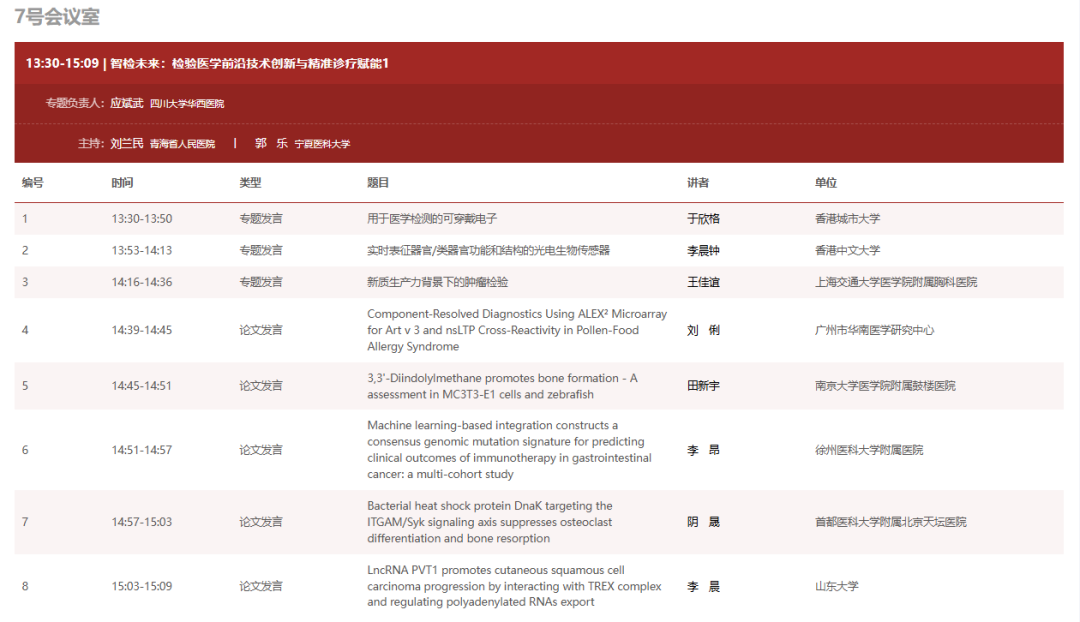Image resolution: width=1080 pixels, height=622 pixels.
Task: Click institution 首都医科大学附属北京天坛医院
Action: (891, 522)
